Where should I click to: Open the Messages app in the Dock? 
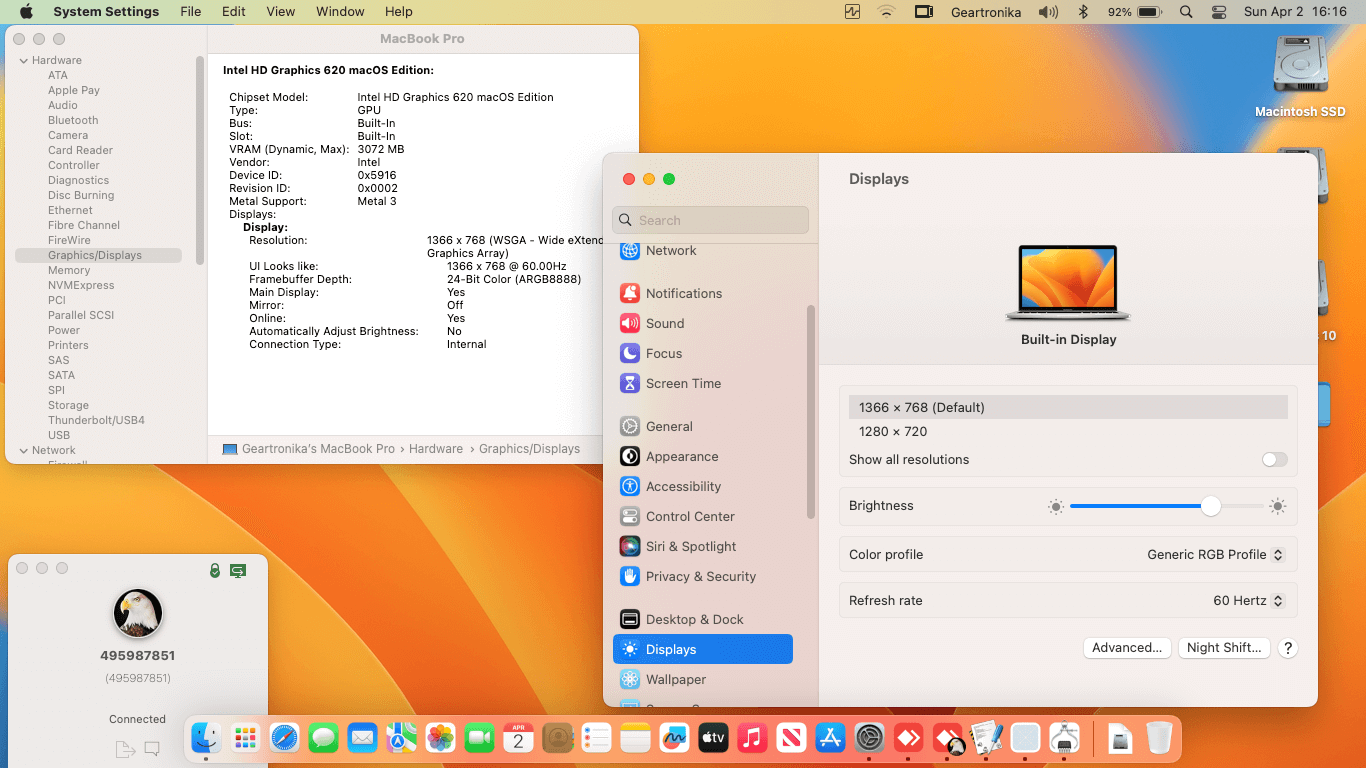(x=323, y=738)
